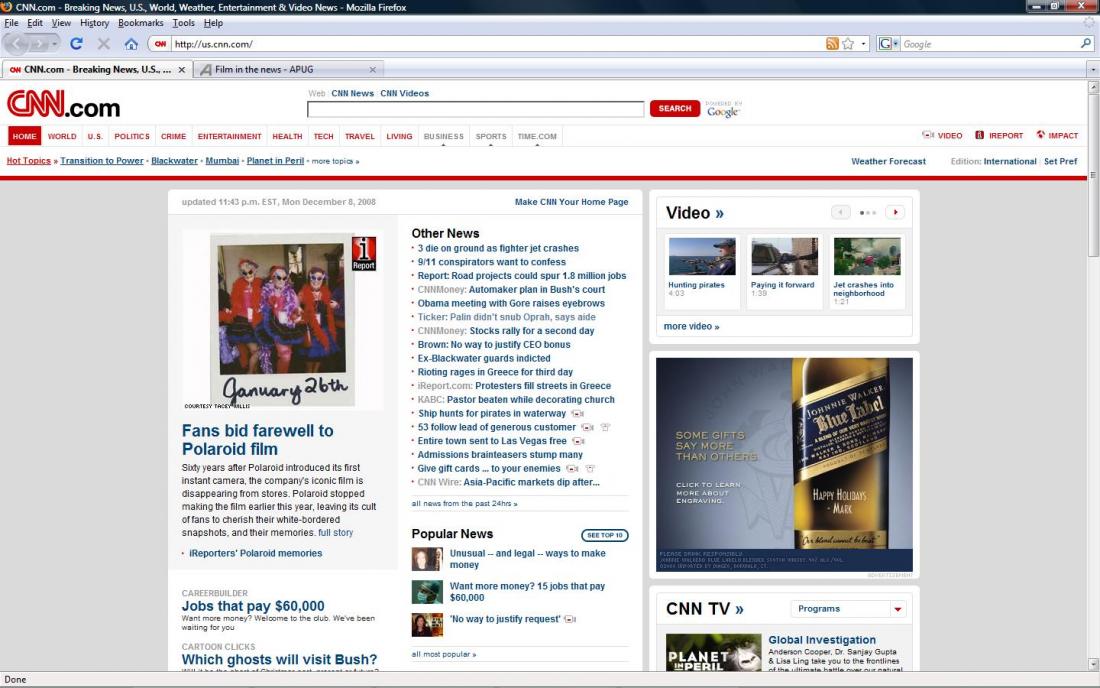Viewport: 1100px width, 688px height.
Task: Open the Blackwater hot topic link
Action: click(174, 161)
